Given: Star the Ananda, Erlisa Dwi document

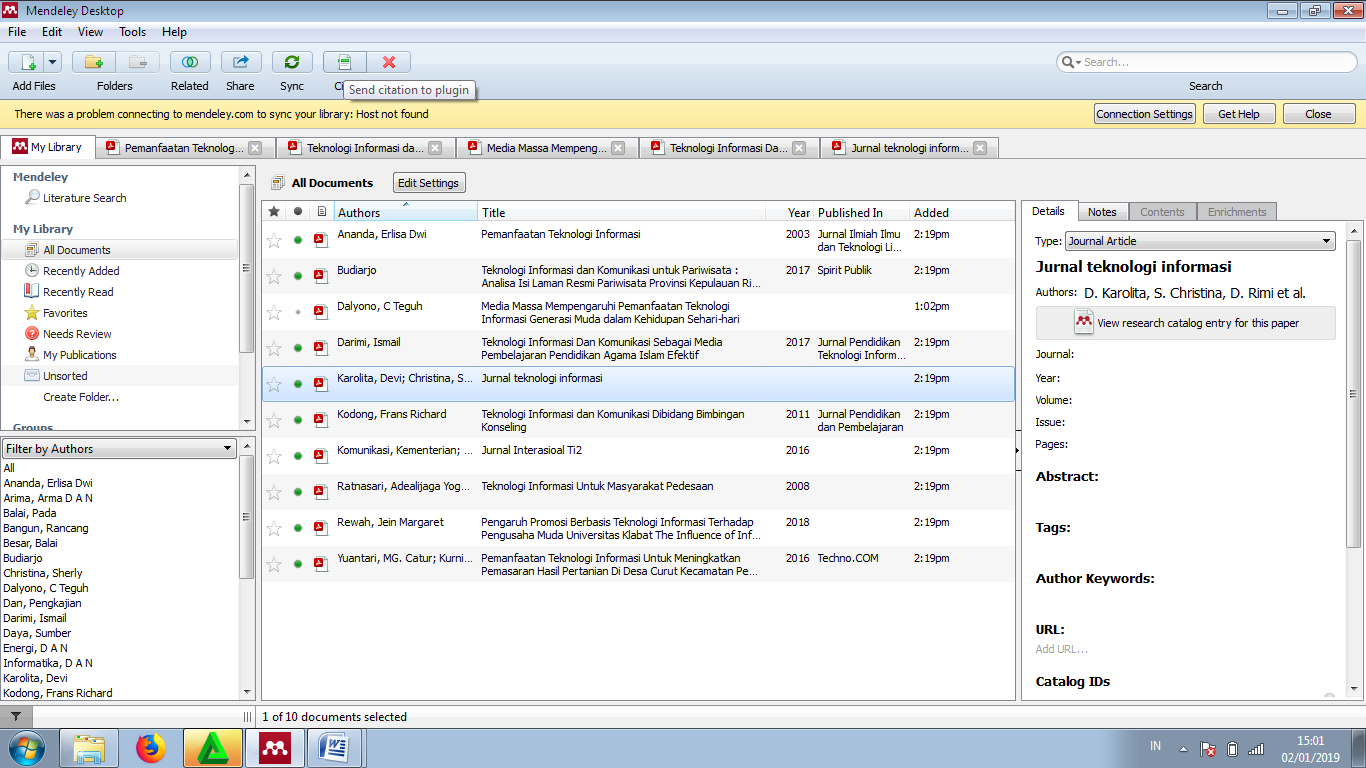Looking at the screenshot, I should point(274,240).
